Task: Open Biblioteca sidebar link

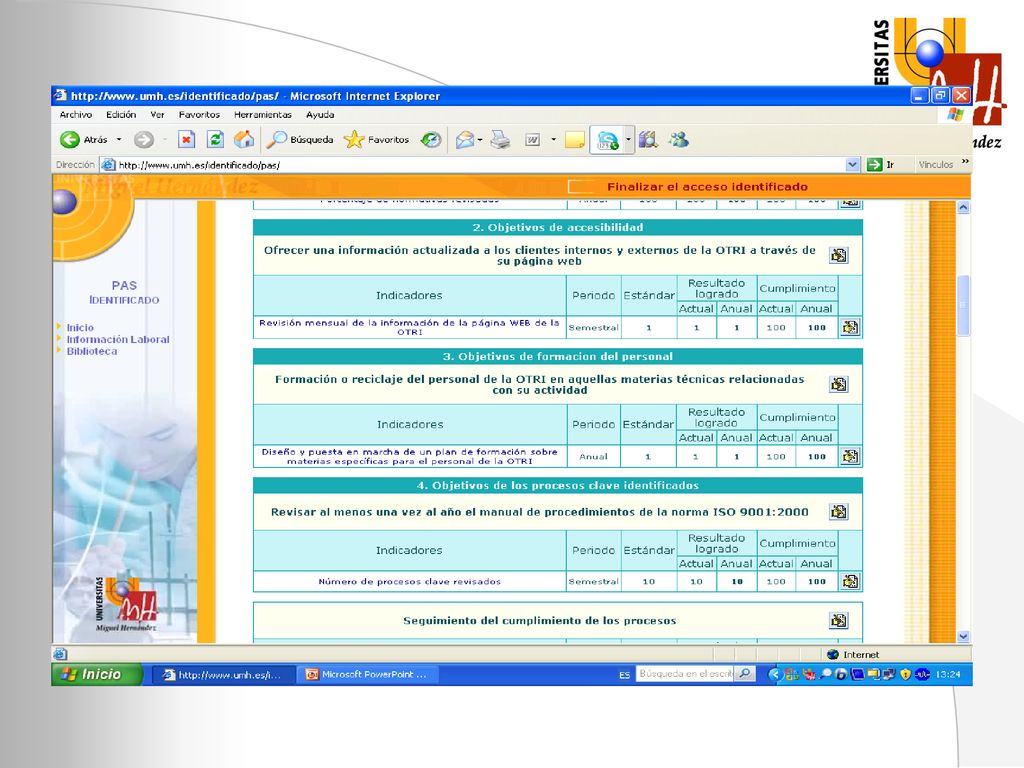Action: coord(92,351)
